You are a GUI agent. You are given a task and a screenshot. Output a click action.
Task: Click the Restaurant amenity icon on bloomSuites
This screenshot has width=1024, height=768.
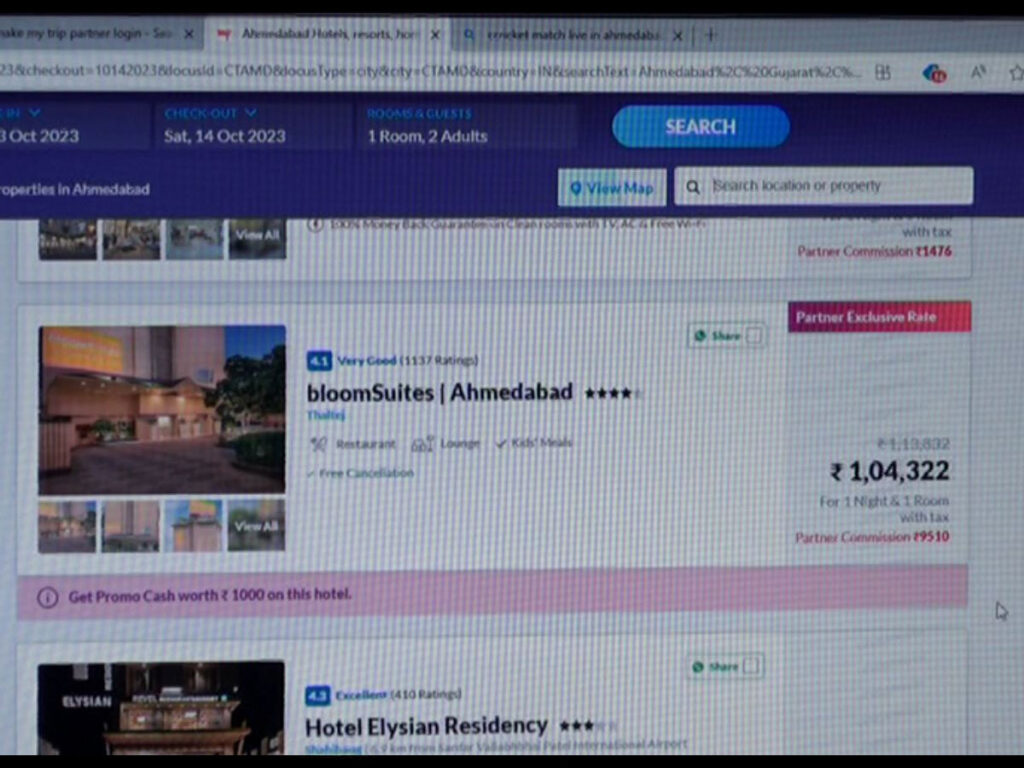(319, 444)
